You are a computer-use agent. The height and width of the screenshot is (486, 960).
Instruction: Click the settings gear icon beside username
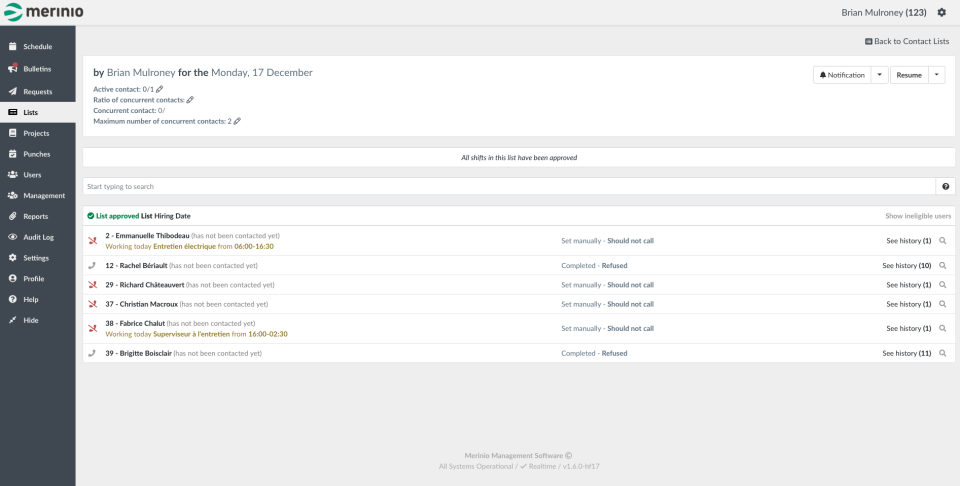coord(941,12)
